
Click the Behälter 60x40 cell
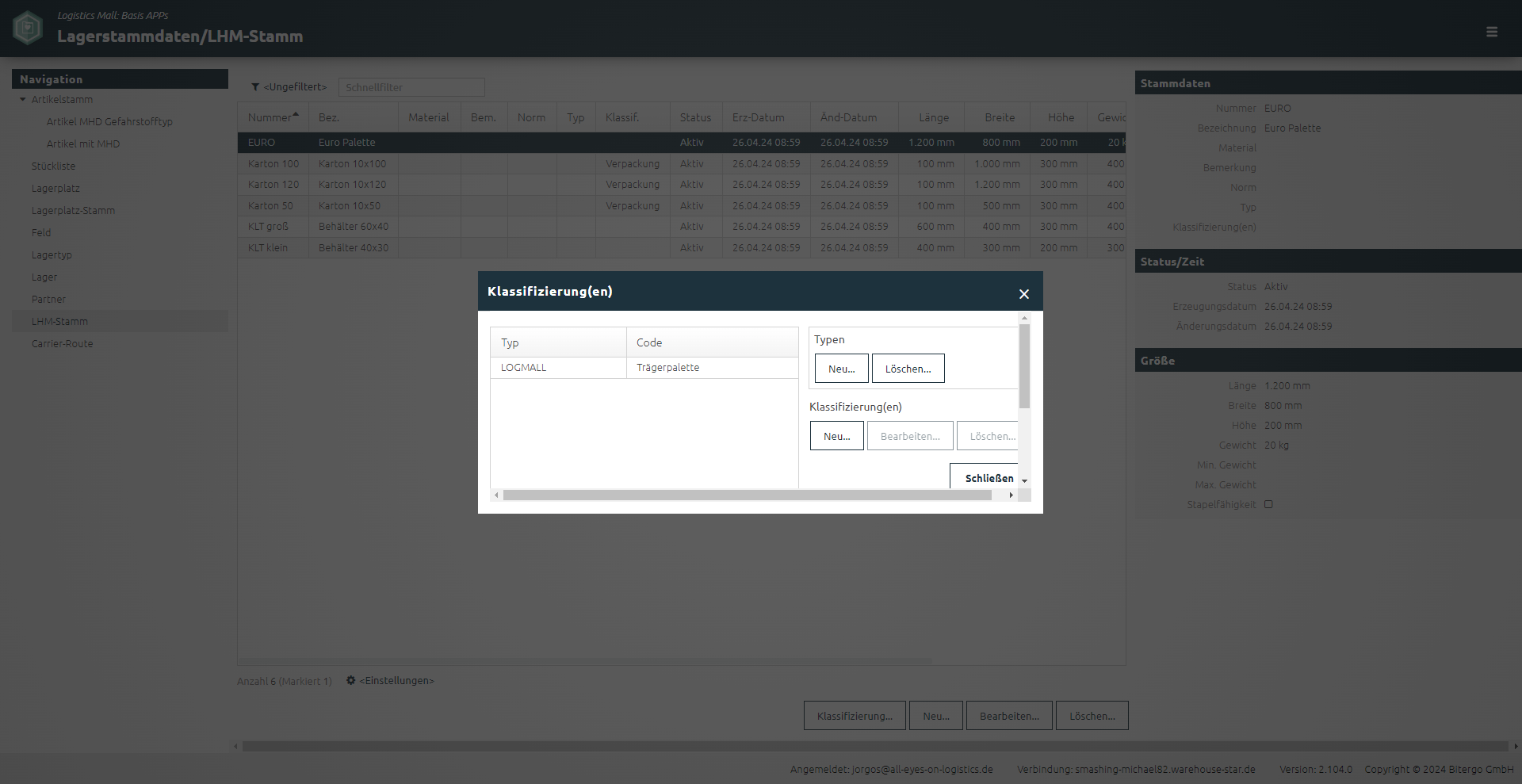pyautogui.click(x=354, y=226)
